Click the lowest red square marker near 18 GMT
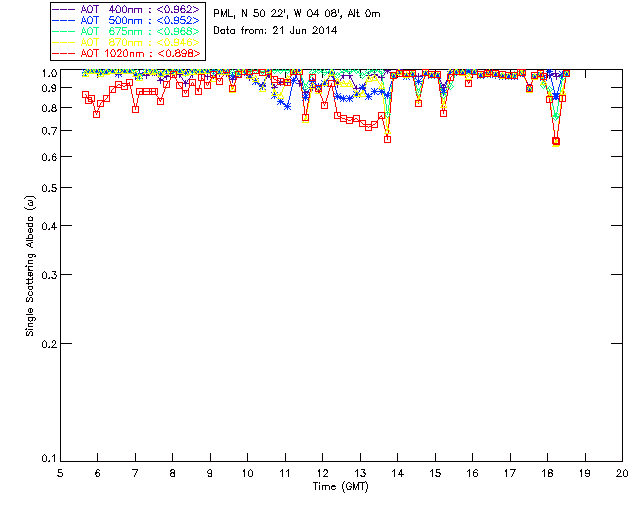 (556, 141)
